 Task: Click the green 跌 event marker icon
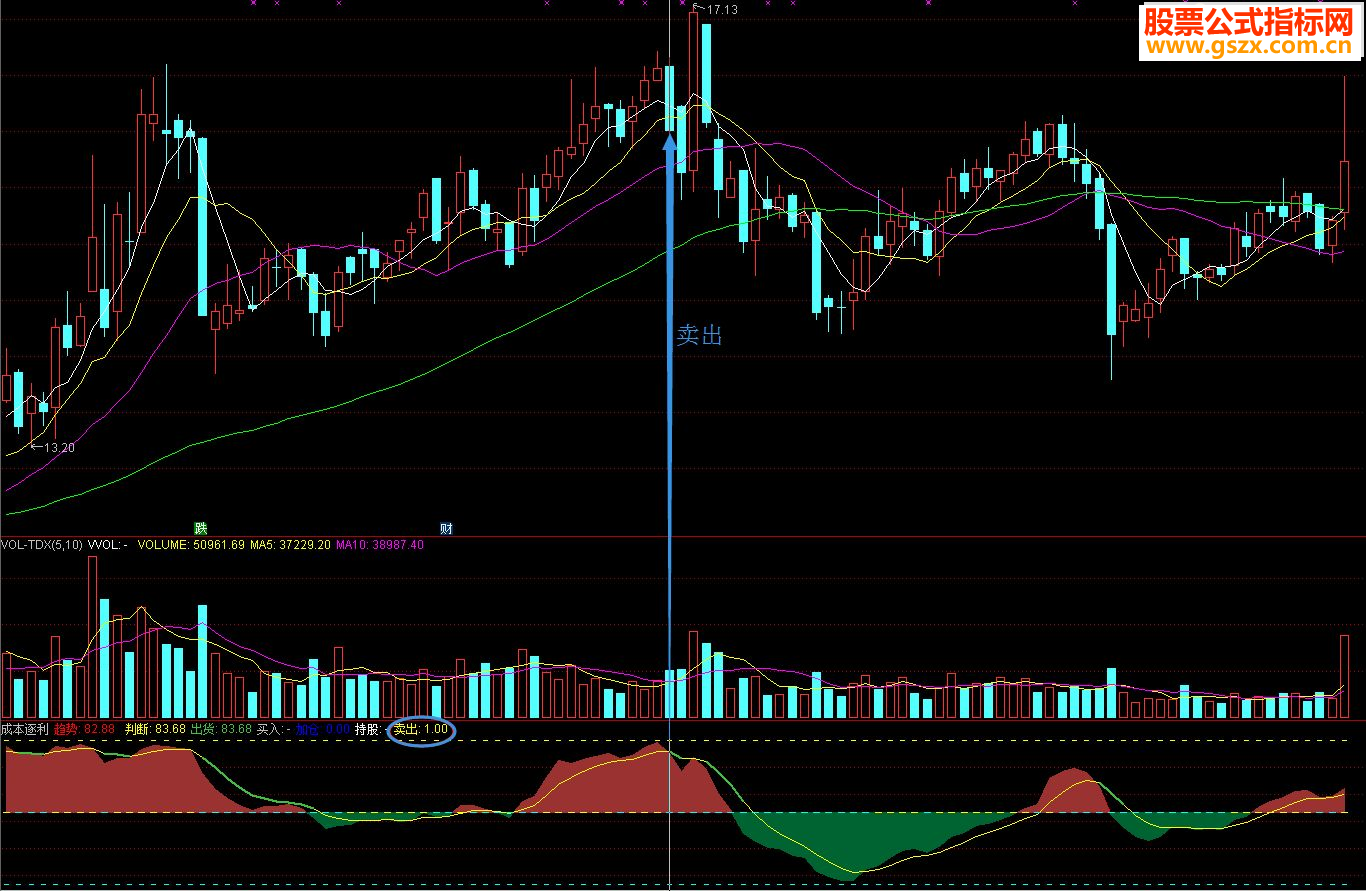[201, 528]
